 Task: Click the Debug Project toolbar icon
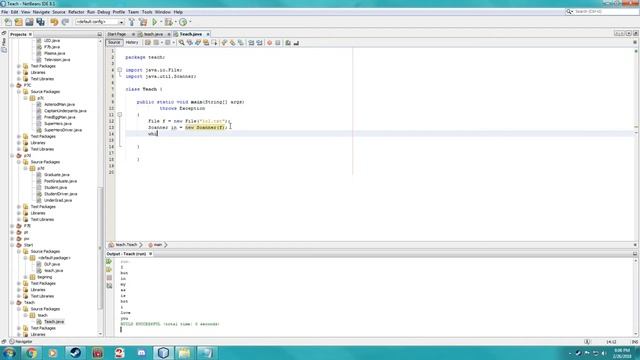coord(168,22)
